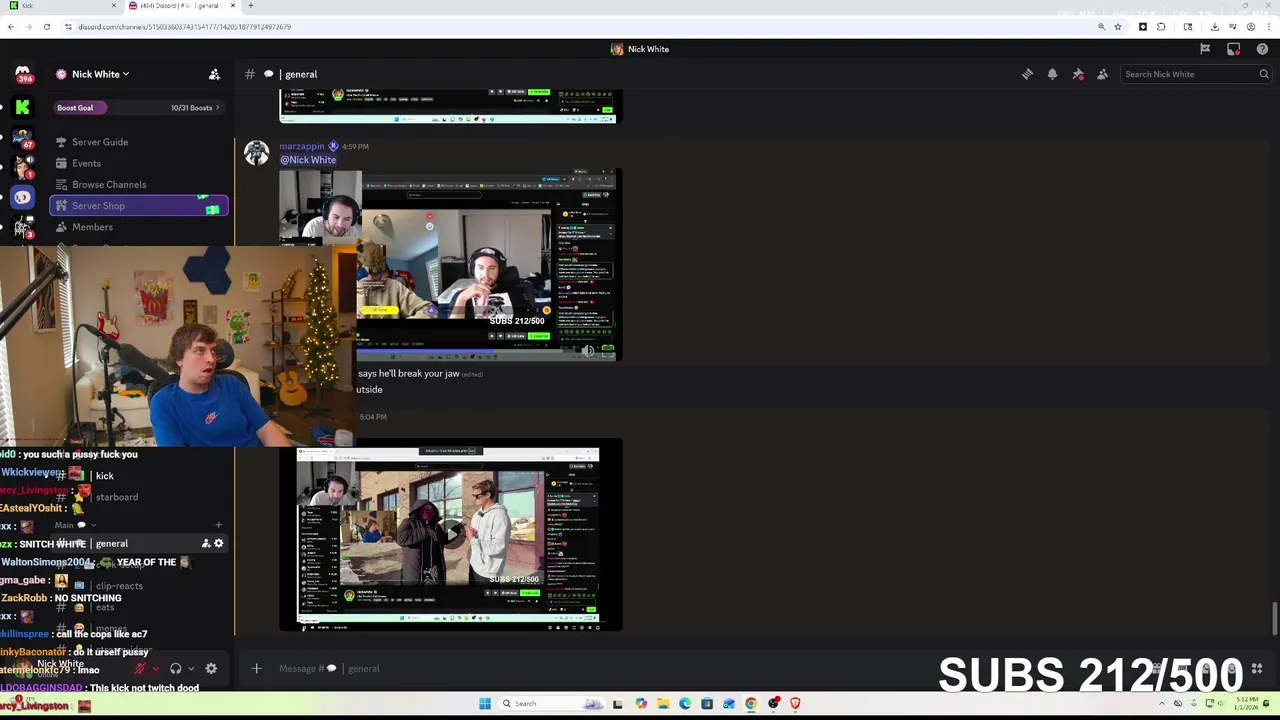The image size is (1280, 720).
Task: Click the invite people icon beside Nick White
Action: click(214, 74)
